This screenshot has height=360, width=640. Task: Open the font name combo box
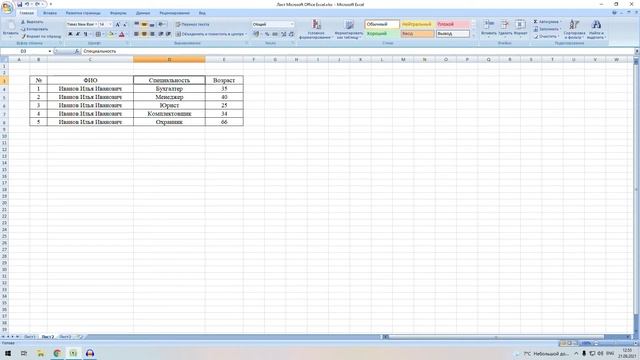pyautogui.click(x=82, y=24)
